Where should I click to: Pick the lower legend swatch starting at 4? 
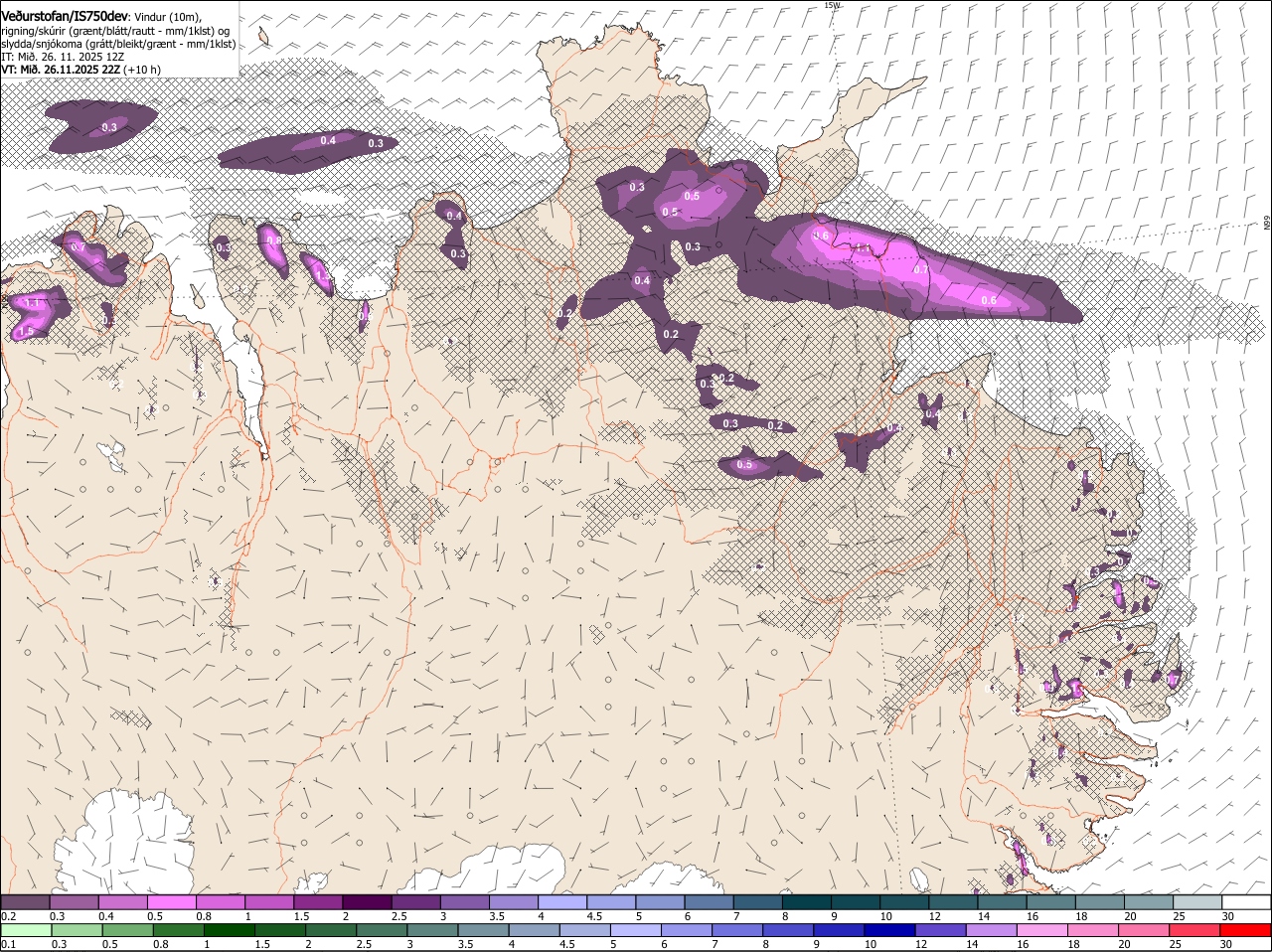tap(535, 931)
